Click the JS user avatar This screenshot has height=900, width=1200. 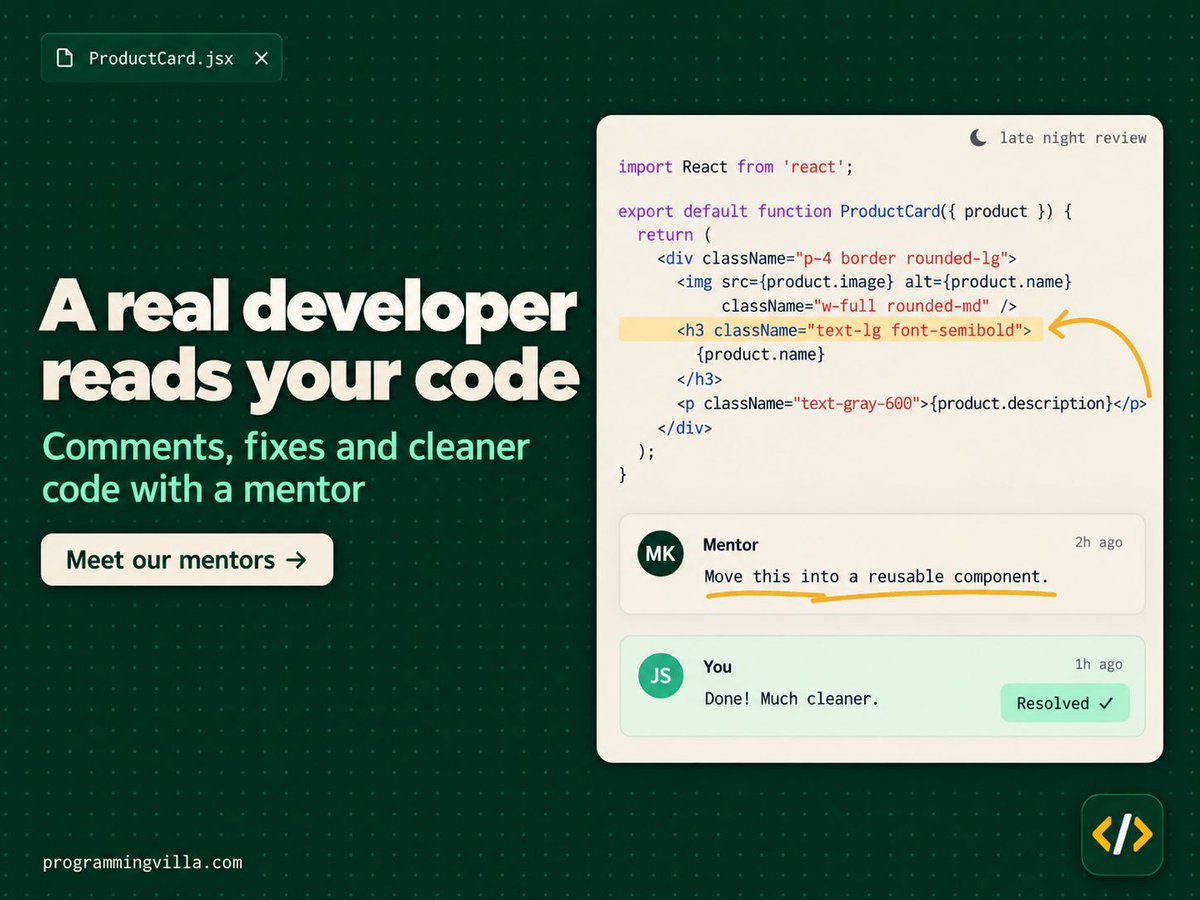pos(660,676)
